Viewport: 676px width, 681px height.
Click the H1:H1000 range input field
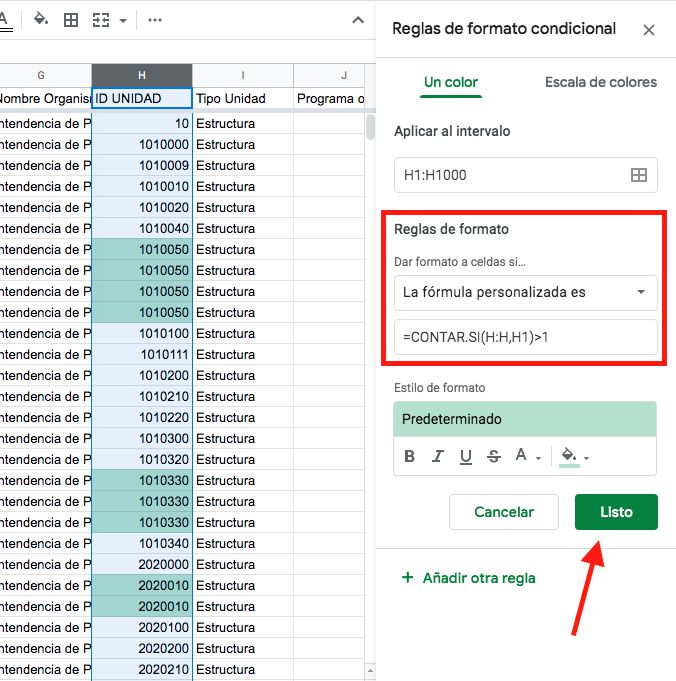point(525,175)
